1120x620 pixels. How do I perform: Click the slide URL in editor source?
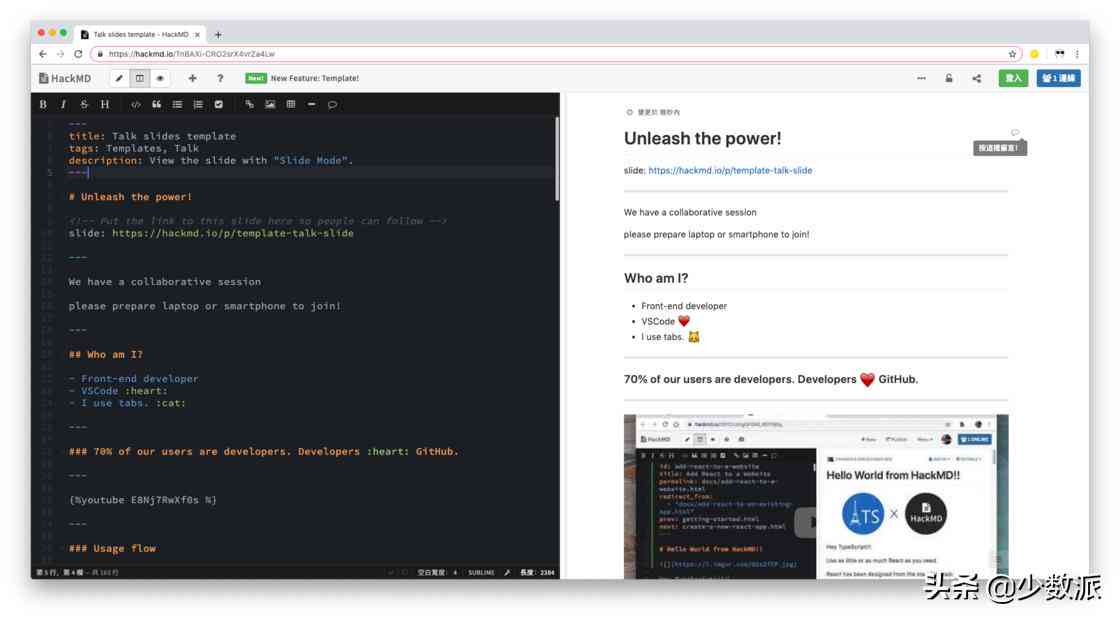tap(233, 233)
